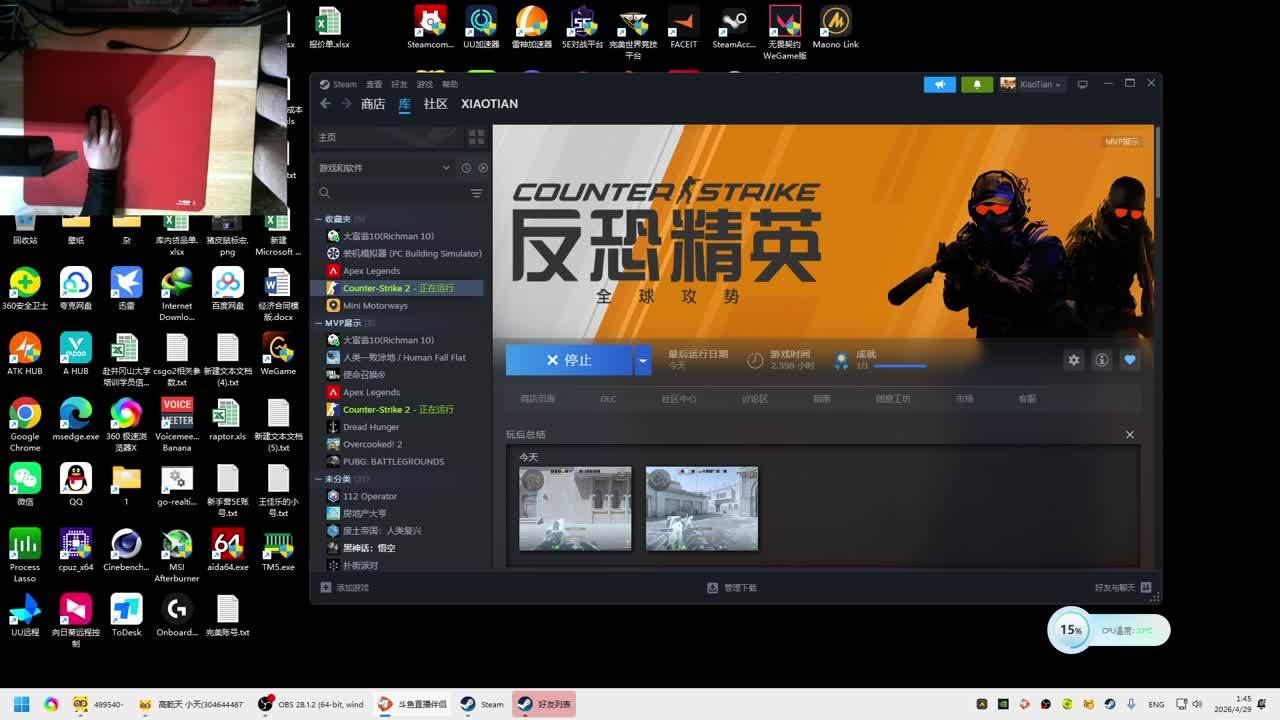Click 添加游戏 at bottom of Steam

(x=344, y=588)
